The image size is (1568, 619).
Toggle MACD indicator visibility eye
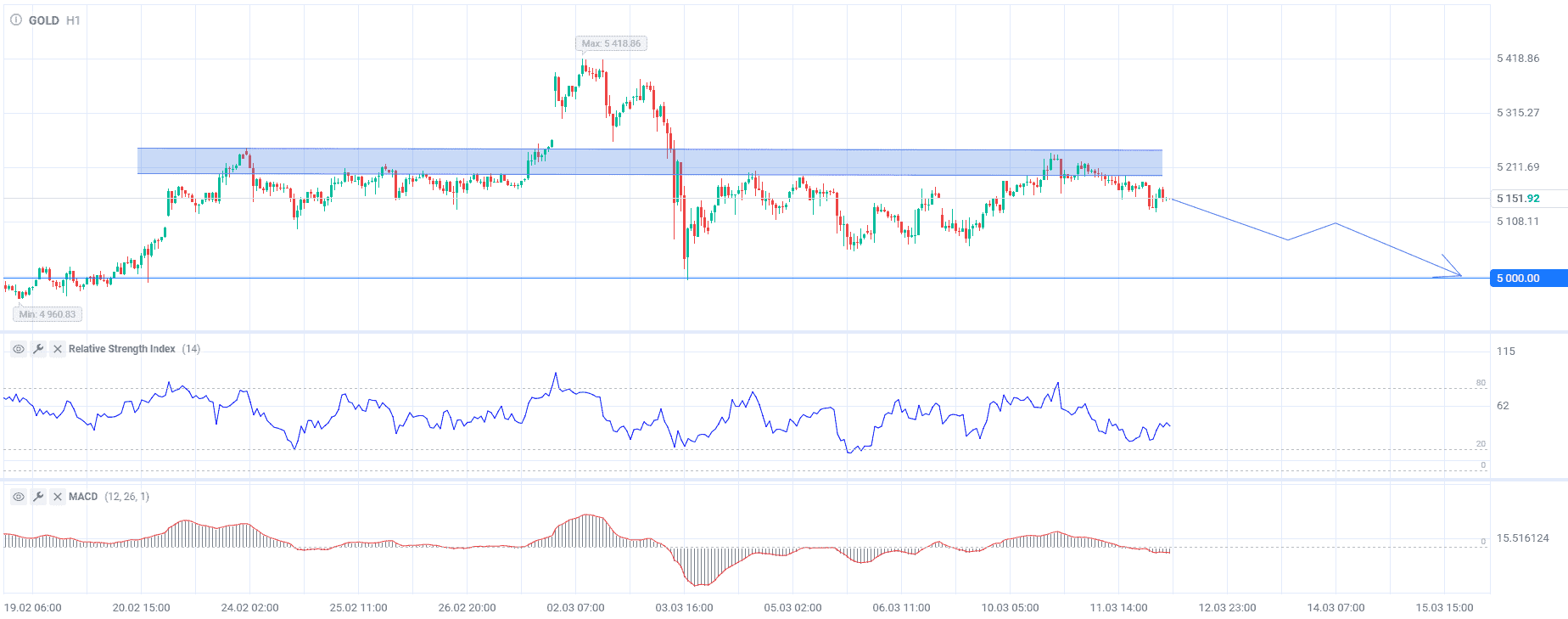(19, 497)
